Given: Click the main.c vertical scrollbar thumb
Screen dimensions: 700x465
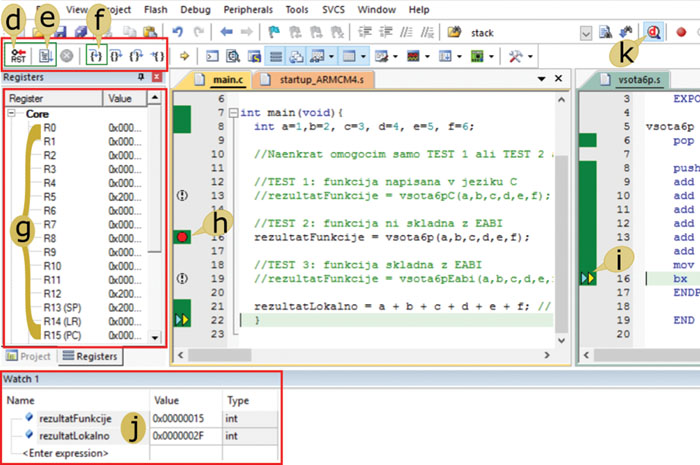Looking at the screenshot, I should coord(562,243).
